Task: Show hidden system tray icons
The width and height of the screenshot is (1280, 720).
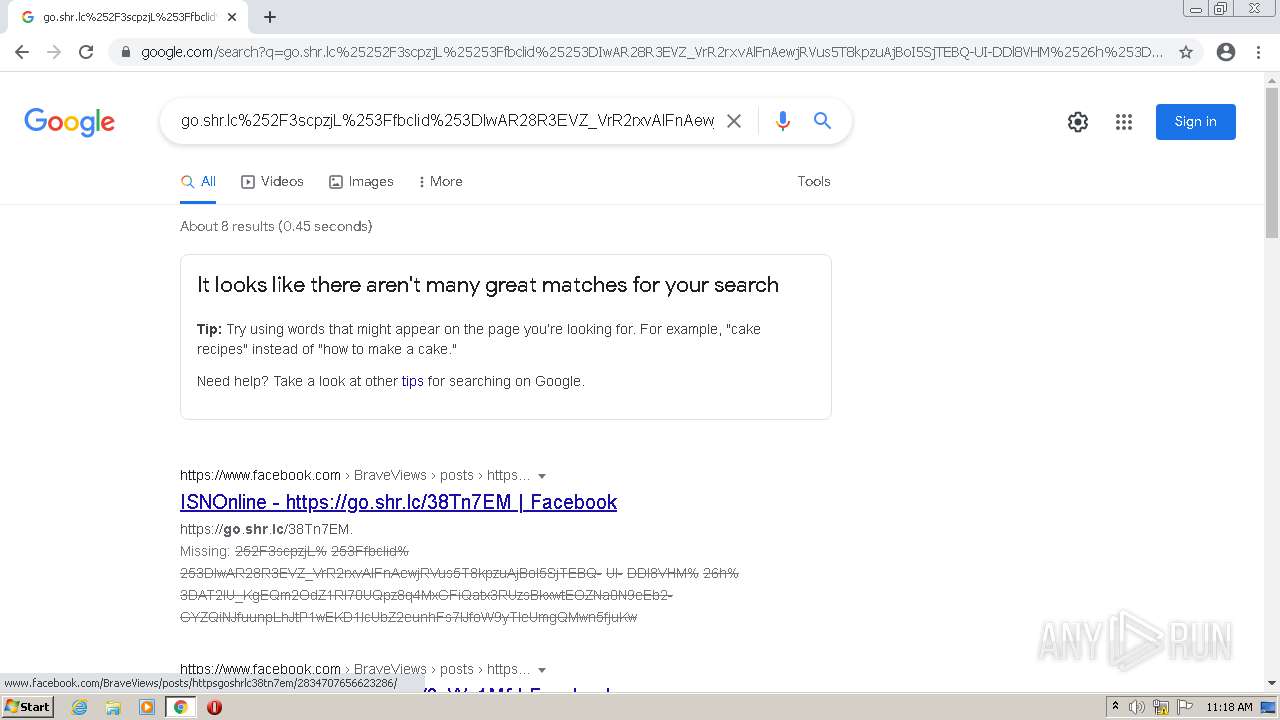Action: pyautogui.click(x=1115, y=707)
